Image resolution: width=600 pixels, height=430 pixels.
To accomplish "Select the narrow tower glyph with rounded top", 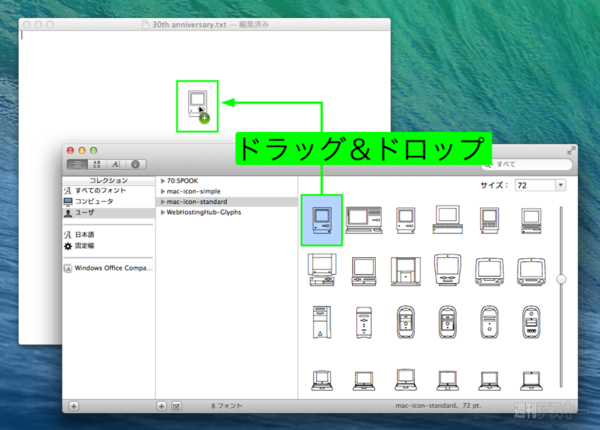I will tap(364, 322).
